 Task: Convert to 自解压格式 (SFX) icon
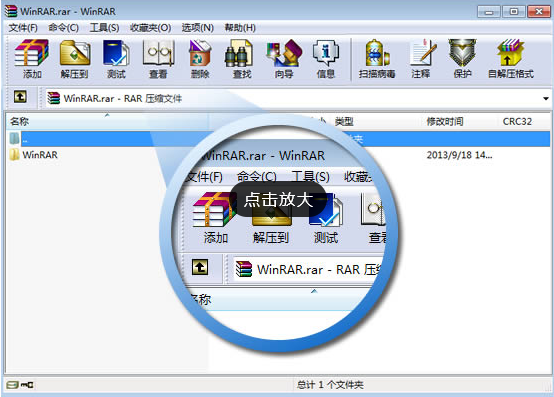coord(511,59)
